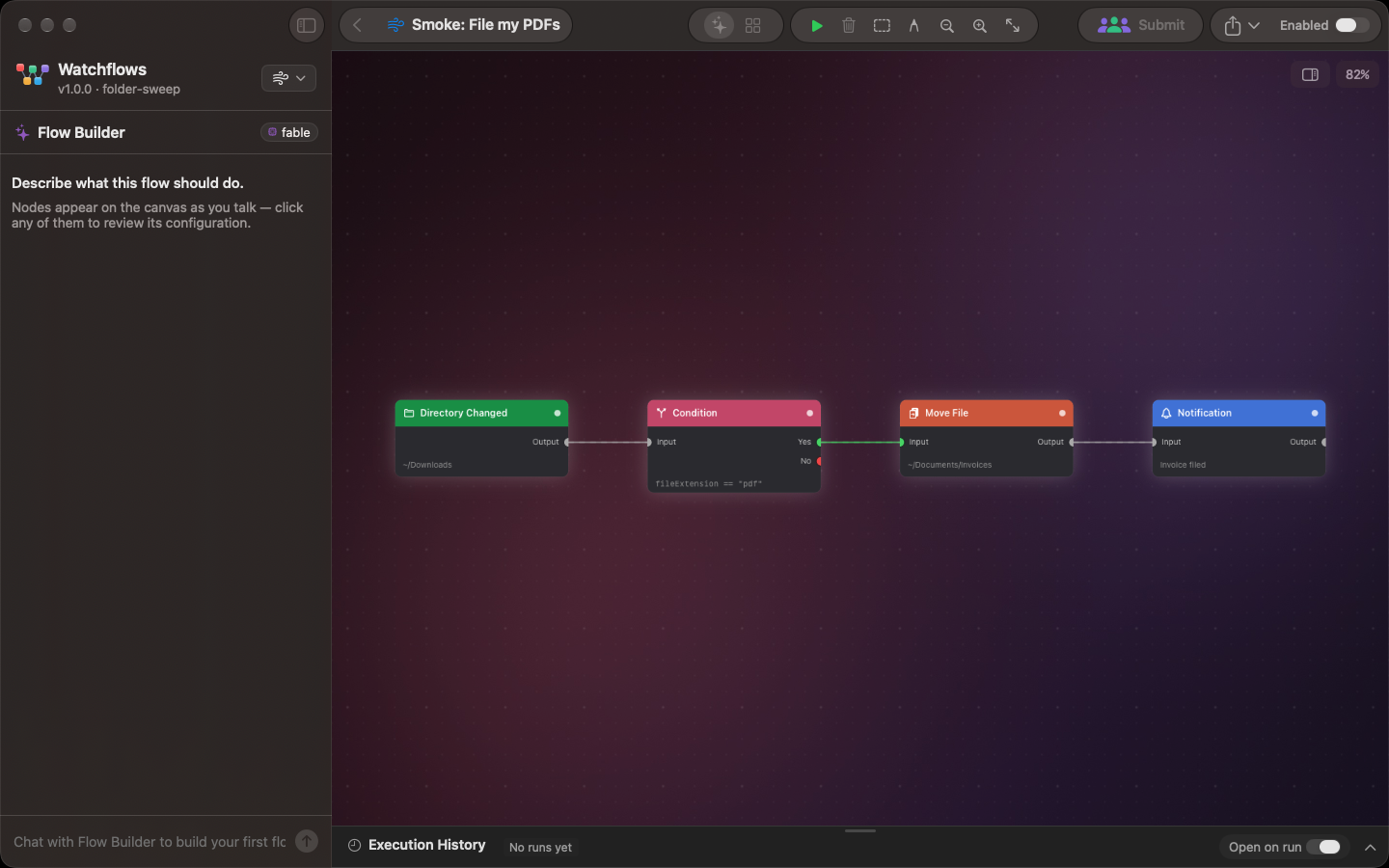Click the Notification node bell icon
1389x868 pixels.
click(1166, 413)
